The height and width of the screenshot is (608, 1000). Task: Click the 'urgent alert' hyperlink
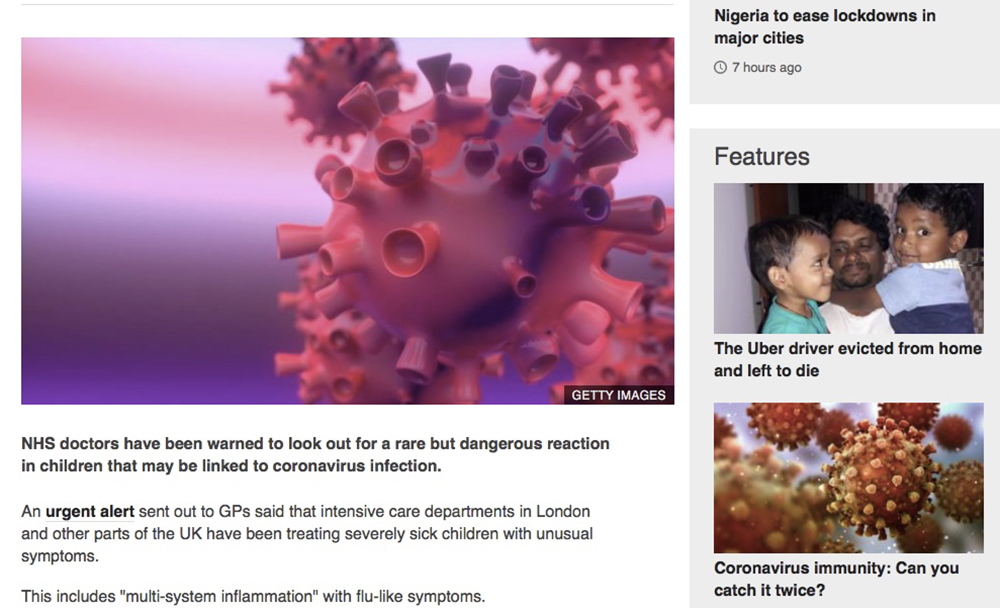(90, 512)
